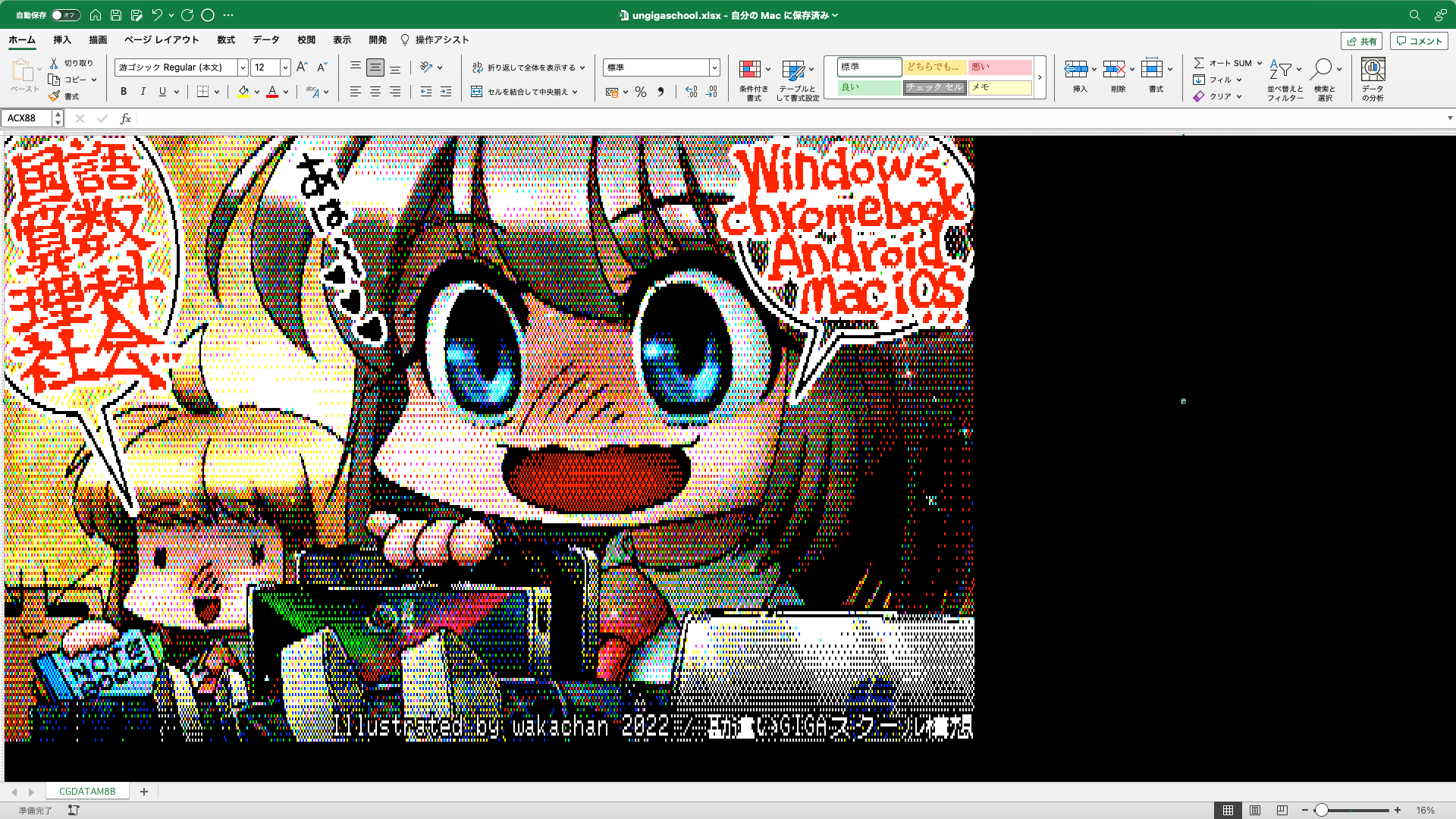
Task: Open font name dropdown
Action: click(x=243, y=67)
